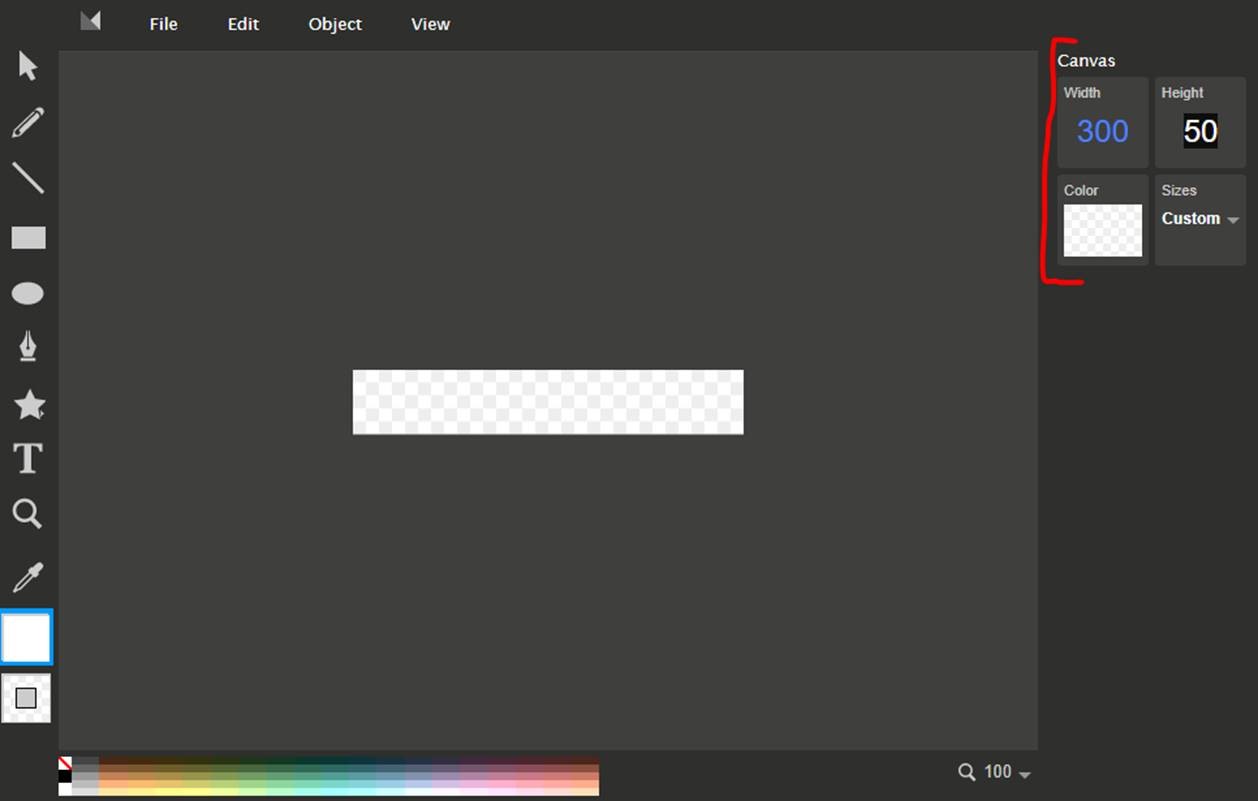Viewport: 1258px width, 801px height.
Task: Select the Line tool
Action: (x=27, y=177)
